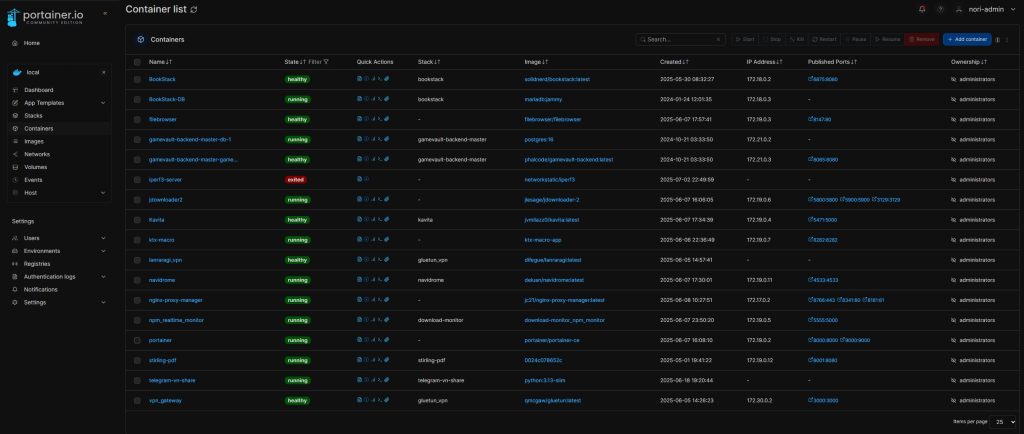The width and height of the screenshot is (1024, 434).
Task: Open the nori-admin user dropdown
Action: 984,9
